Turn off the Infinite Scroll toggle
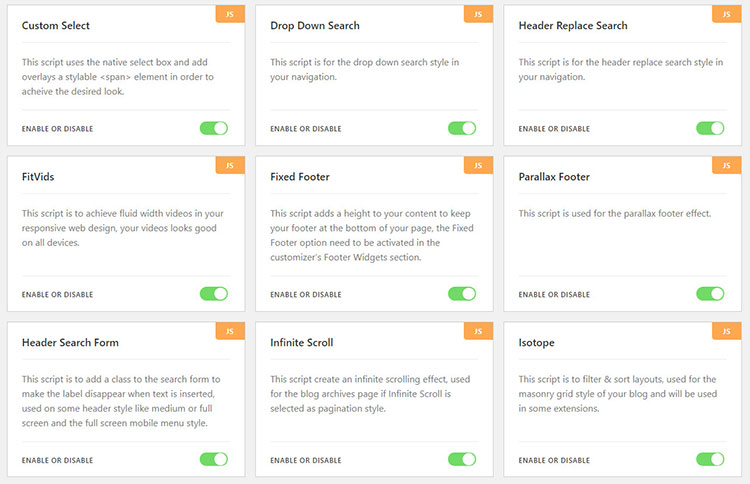750x484 pixels. [462, 460]
